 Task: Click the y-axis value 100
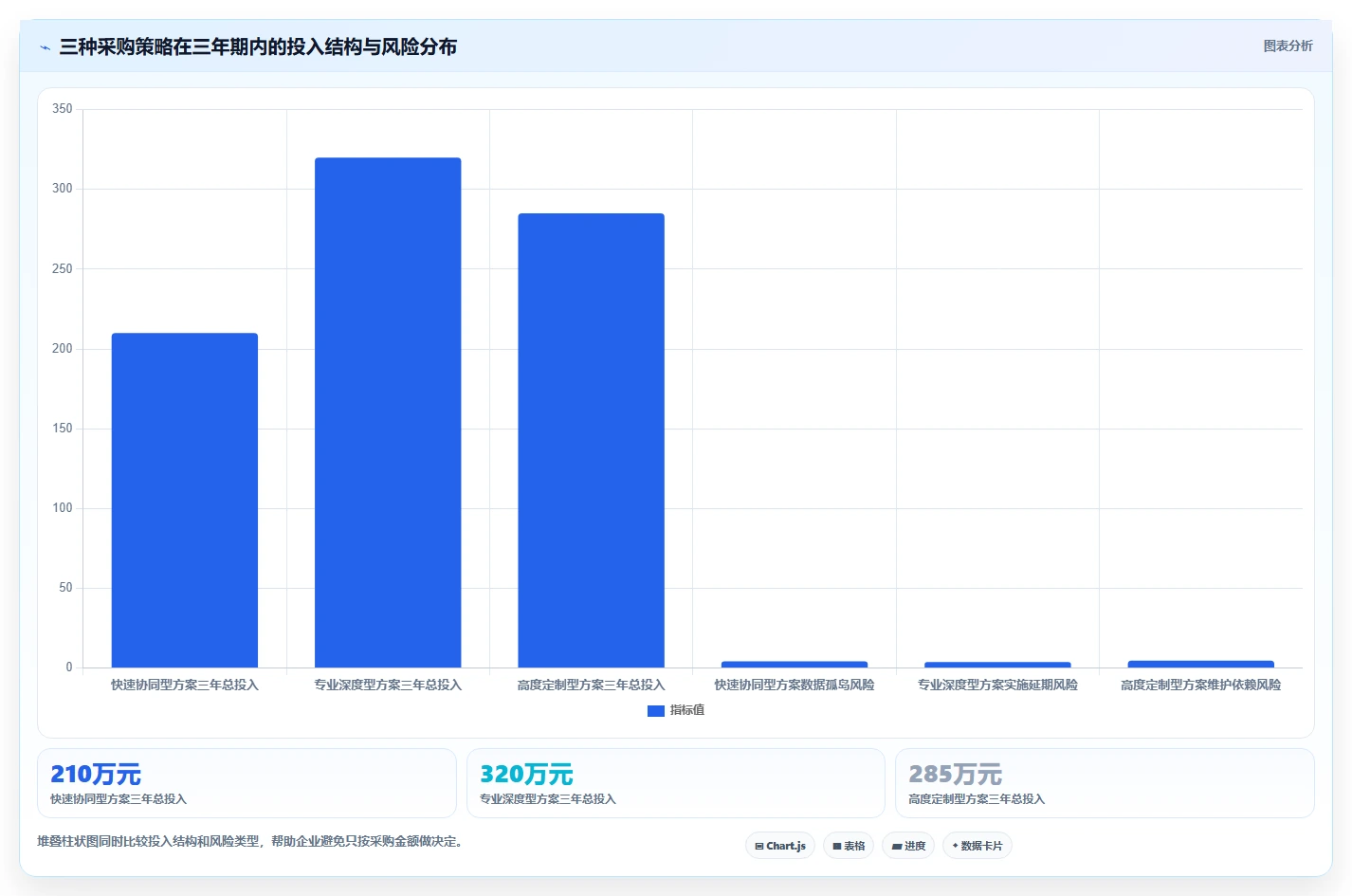63,508
